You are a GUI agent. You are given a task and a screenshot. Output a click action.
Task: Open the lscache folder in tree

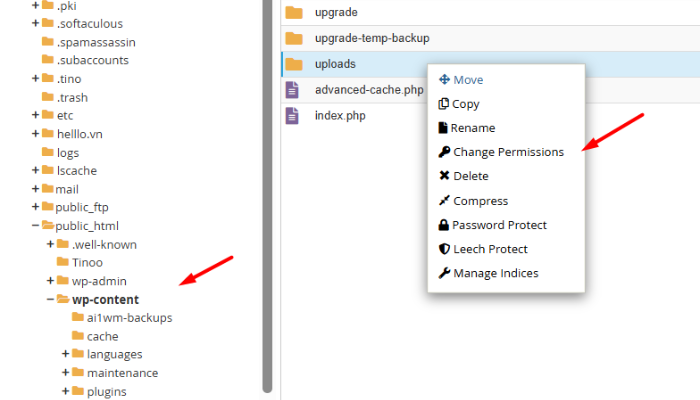click(x=76, y=171)
